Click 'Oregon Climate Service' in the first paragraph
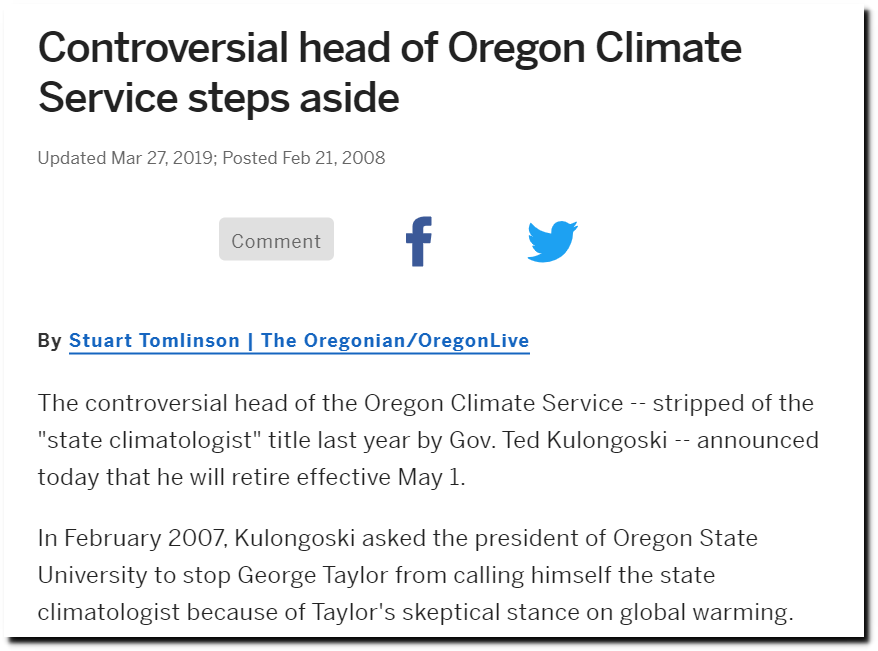This screenshot has width=878, height=651. click(493, 403)
